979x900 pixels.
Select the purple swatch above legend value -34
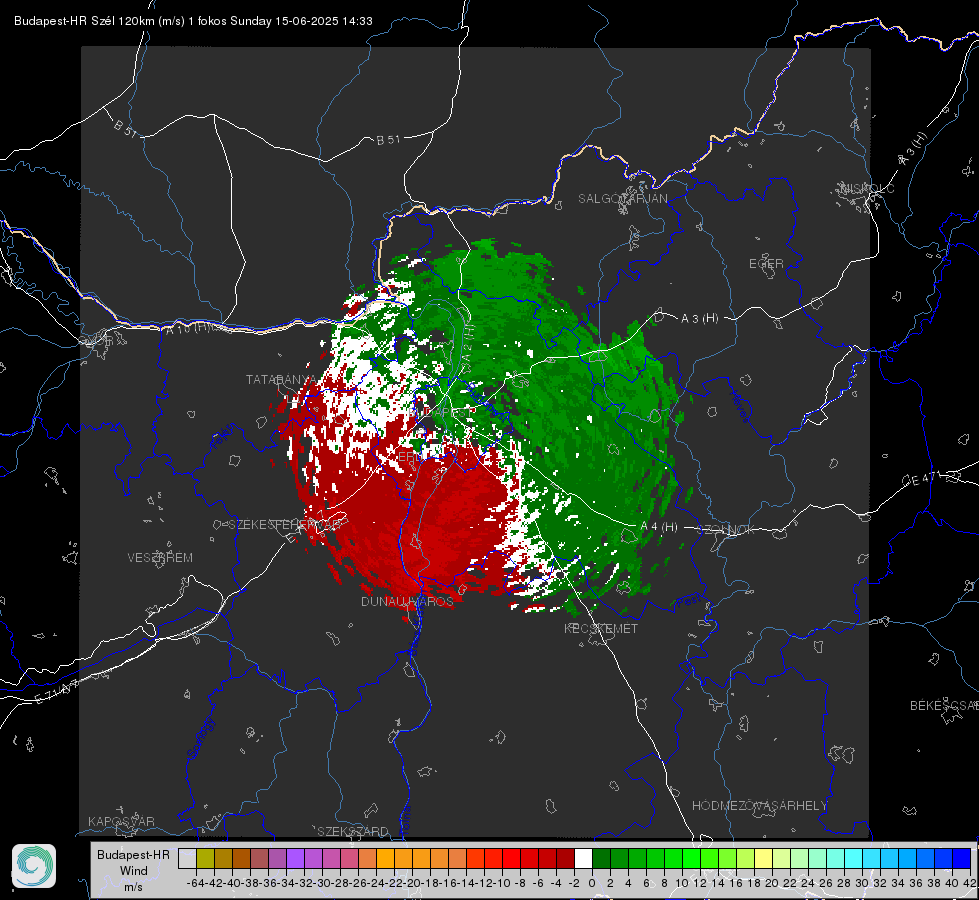point(295,859)
